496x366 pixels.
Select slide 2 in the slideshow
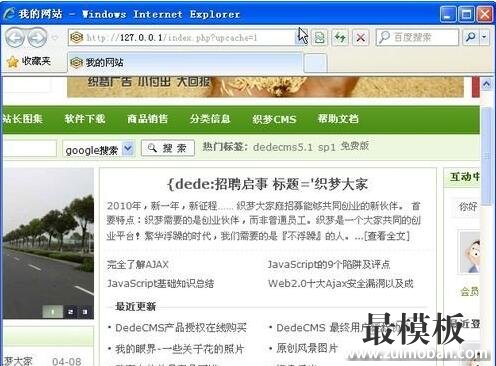(70, 312)
